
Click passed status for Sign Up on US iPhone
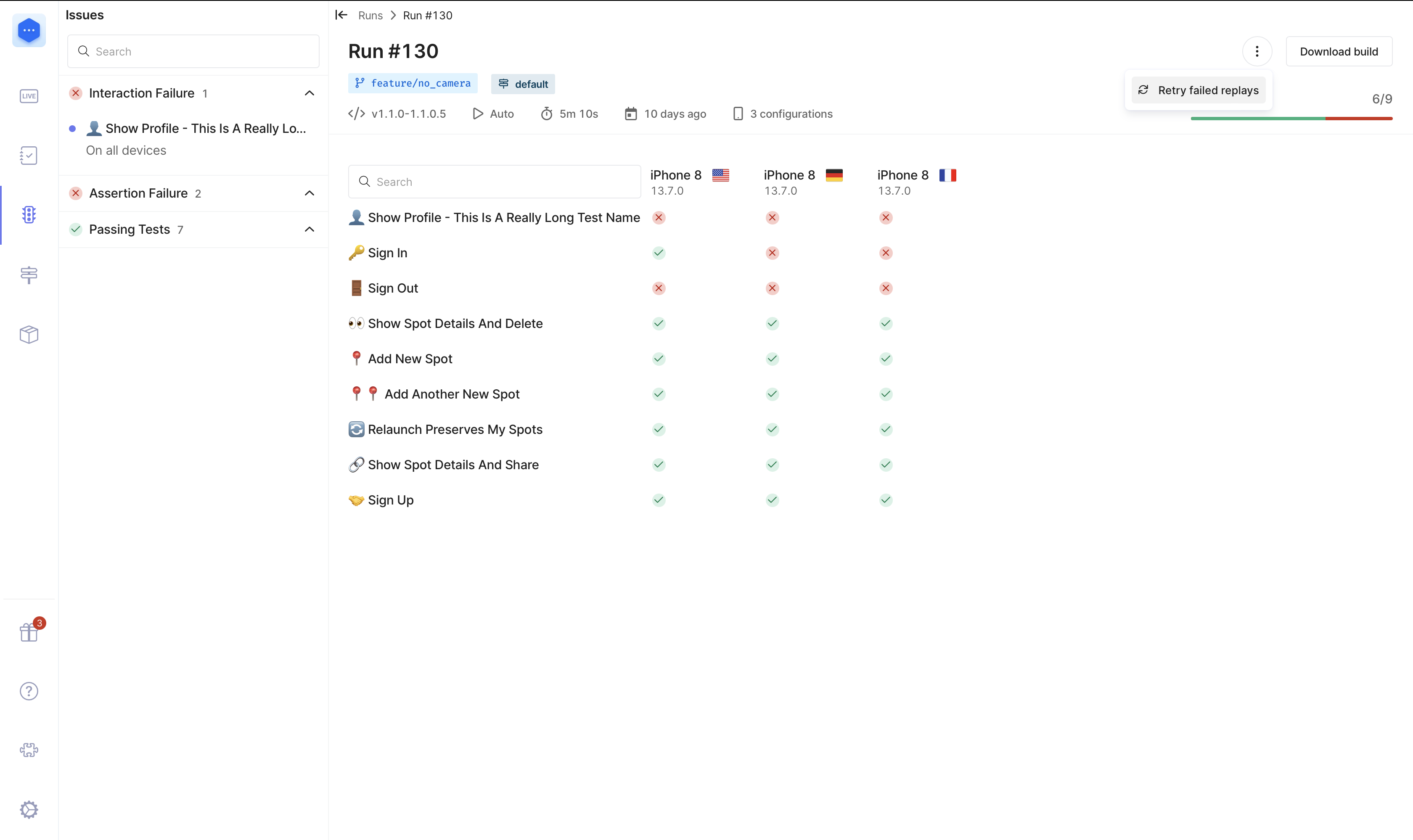(x=659, y=500)
